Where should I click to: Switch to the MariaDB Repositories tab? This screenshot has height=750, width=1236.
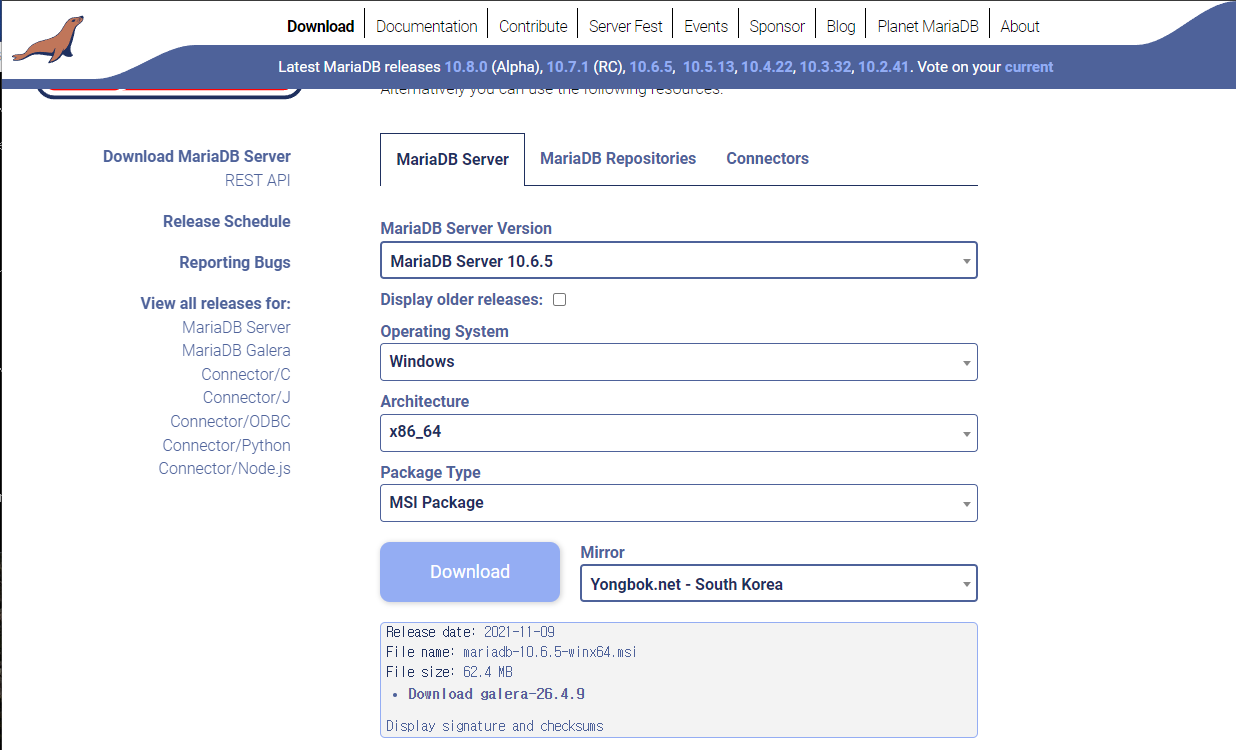618,158
